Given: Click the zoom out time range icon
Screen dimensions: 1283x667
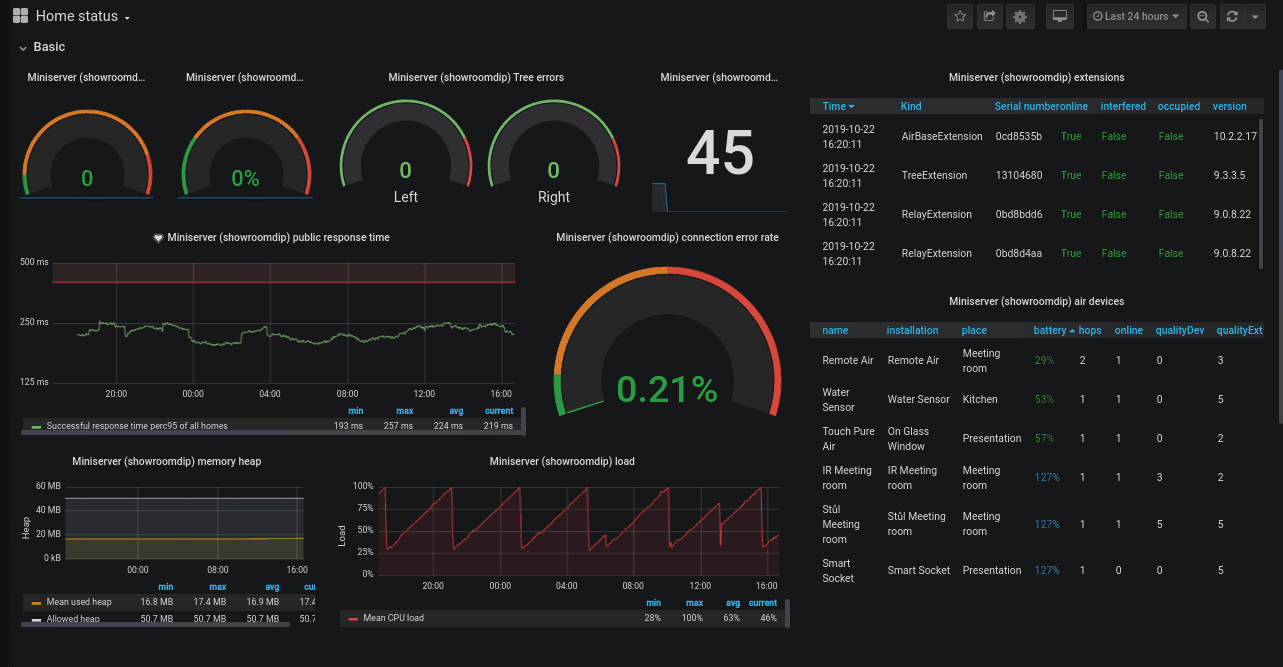Looking at the screenshot, I should [x=1203, y=16].
